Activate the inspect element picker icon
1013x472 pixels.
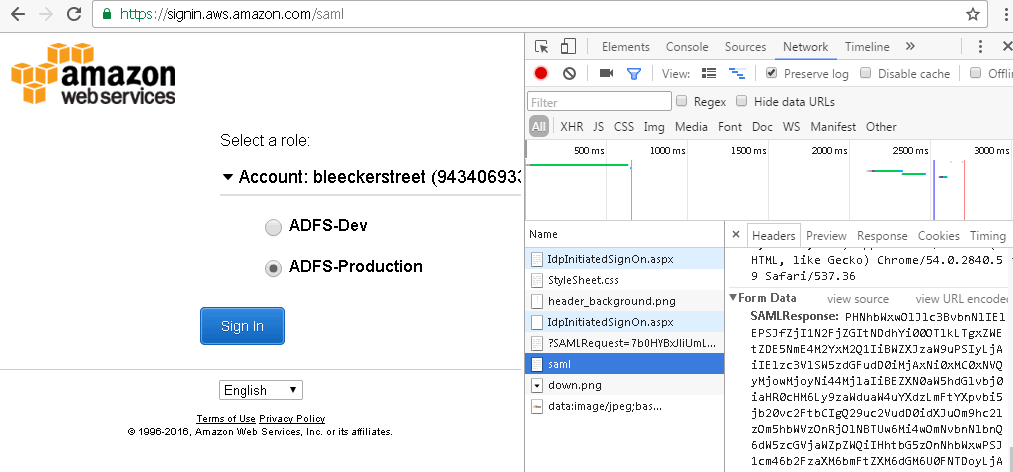[542, 46]
